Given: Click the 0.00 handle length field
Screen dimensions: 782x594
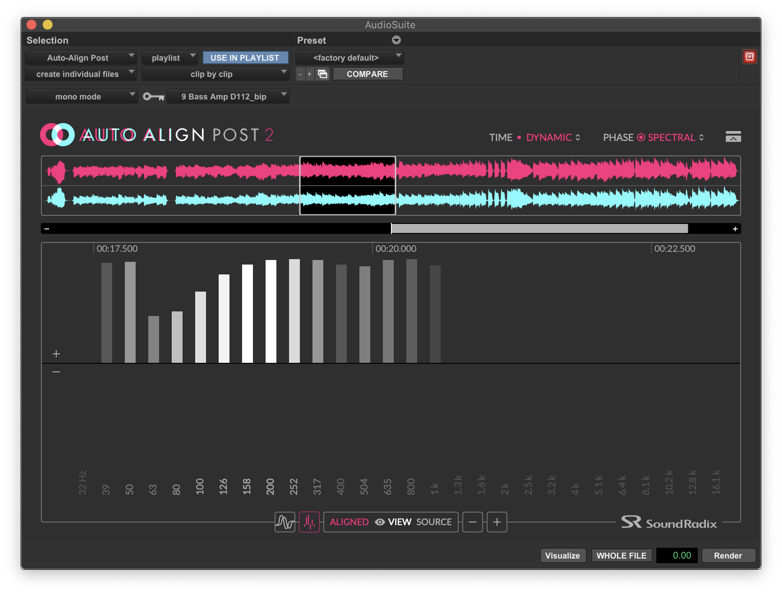Looking at the screenshot, I should point(677,556).
